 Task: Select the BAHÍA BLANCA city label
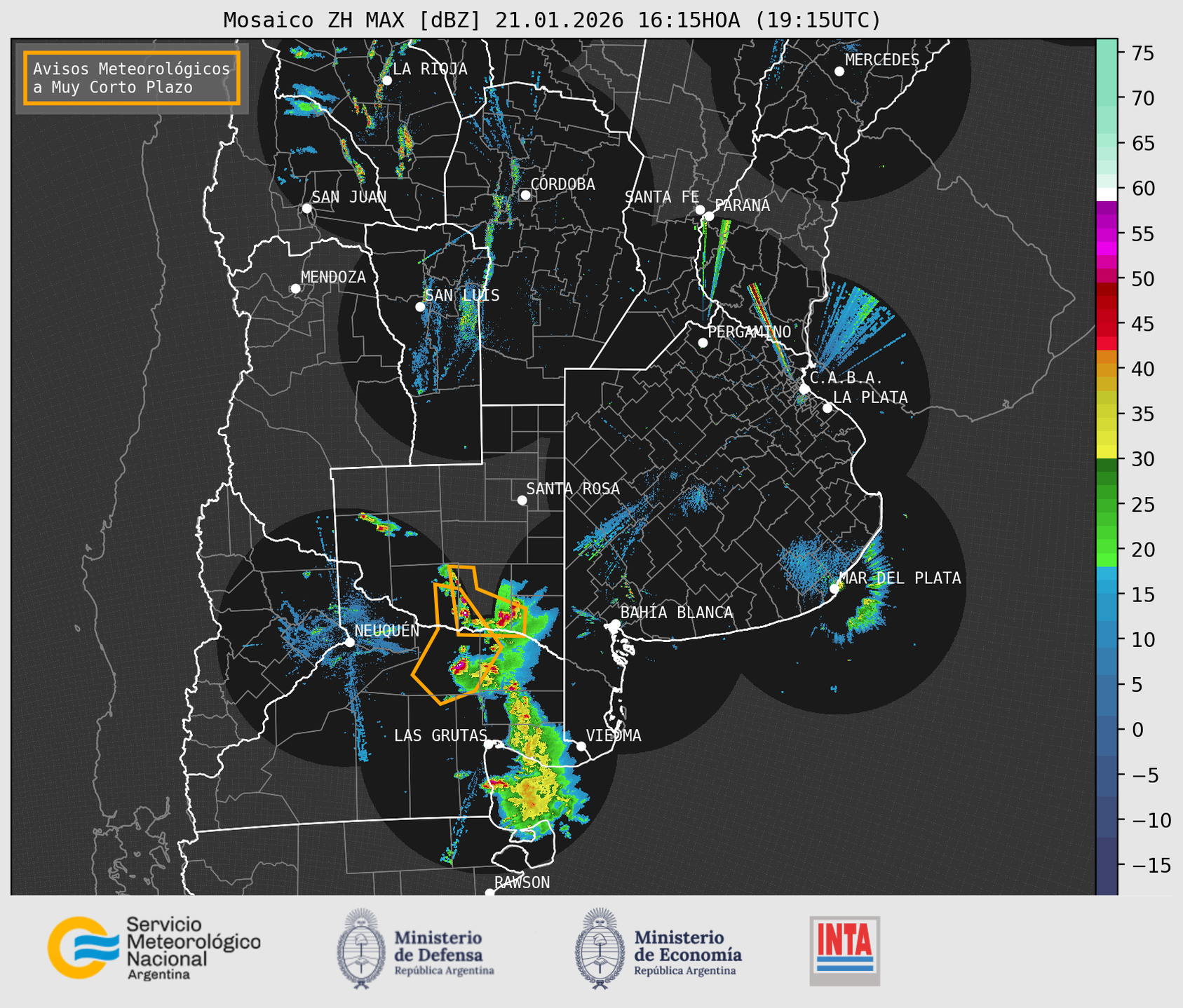(x=677, y=613)
